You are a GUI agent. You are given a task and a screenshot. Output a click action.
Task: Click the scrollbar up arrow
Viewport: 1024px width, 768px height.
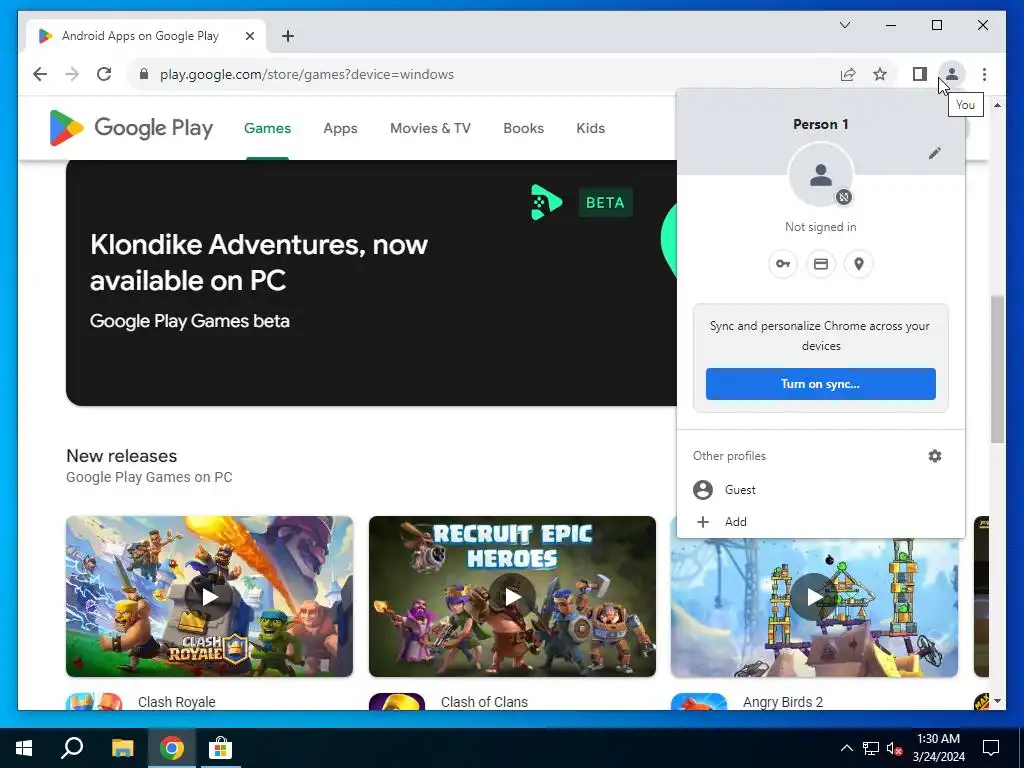tap(997, 105)
